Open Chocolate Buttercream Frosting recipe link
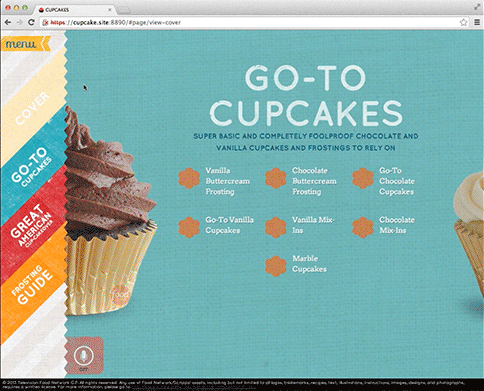 314,181
